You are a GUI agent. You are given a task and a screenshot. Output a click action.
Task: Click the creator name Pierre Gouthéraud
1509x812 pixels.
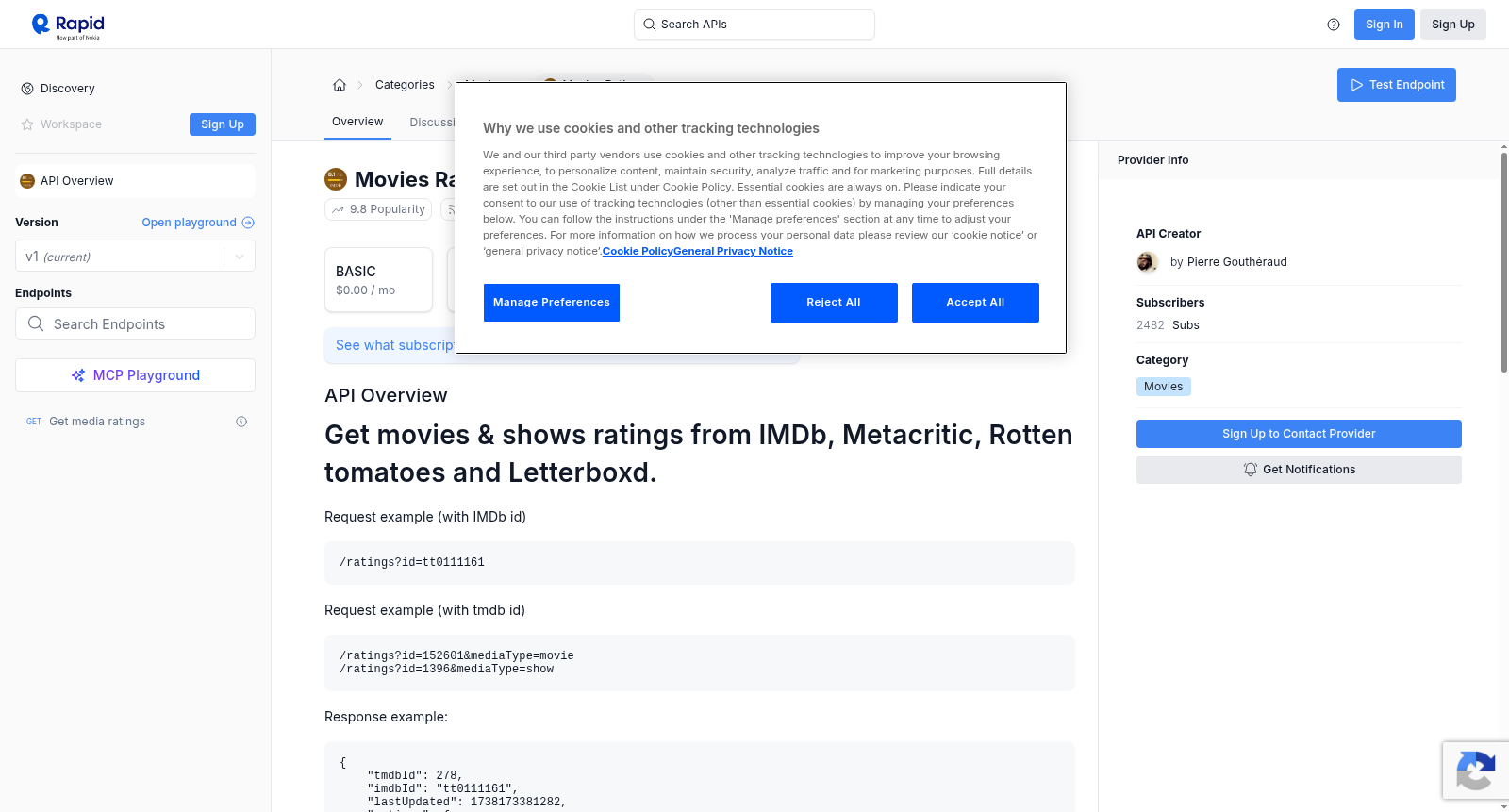tap(1237, 262)
